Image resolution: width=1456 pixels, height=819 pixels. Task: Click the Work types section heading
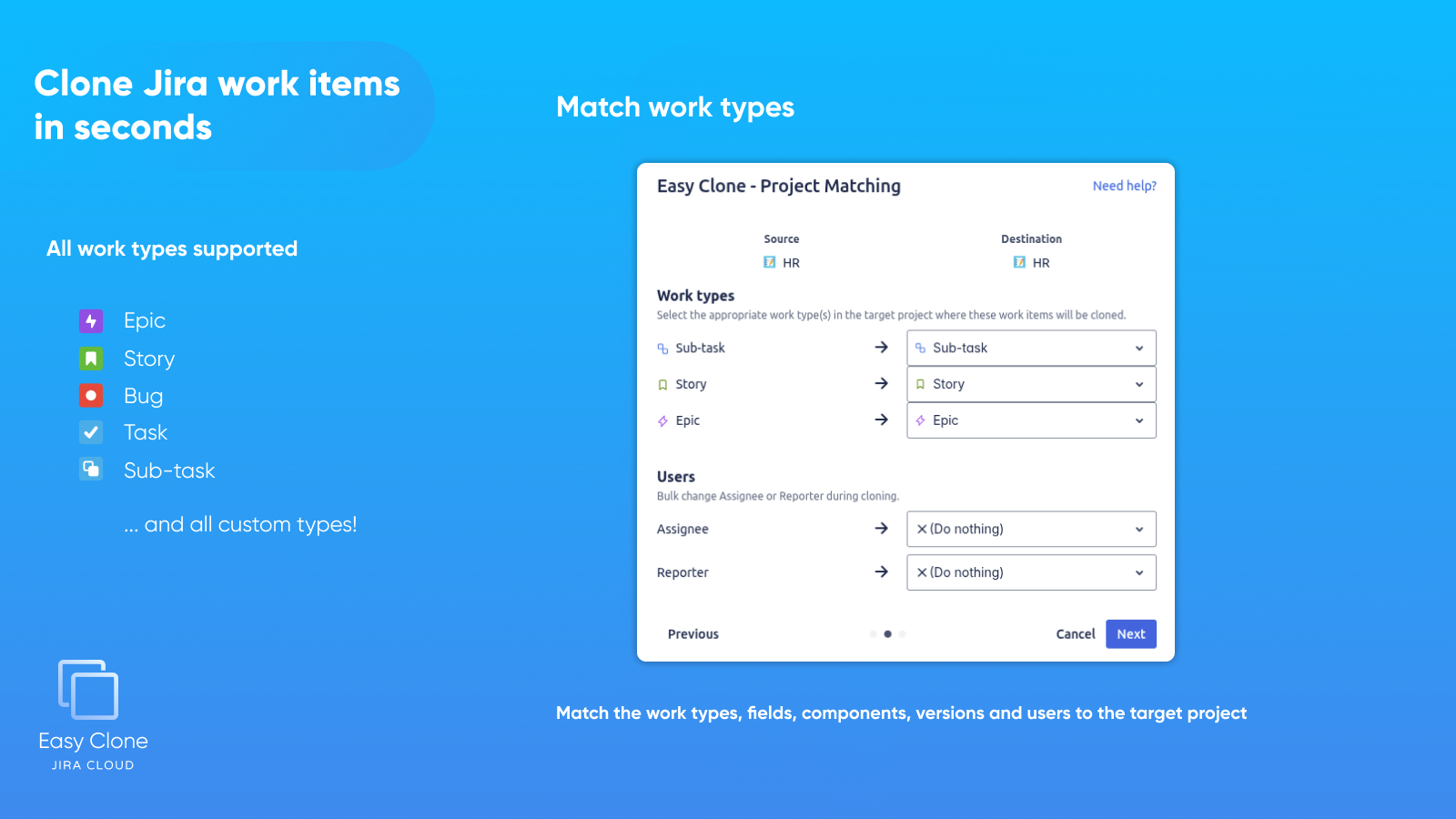coord(695,295)
